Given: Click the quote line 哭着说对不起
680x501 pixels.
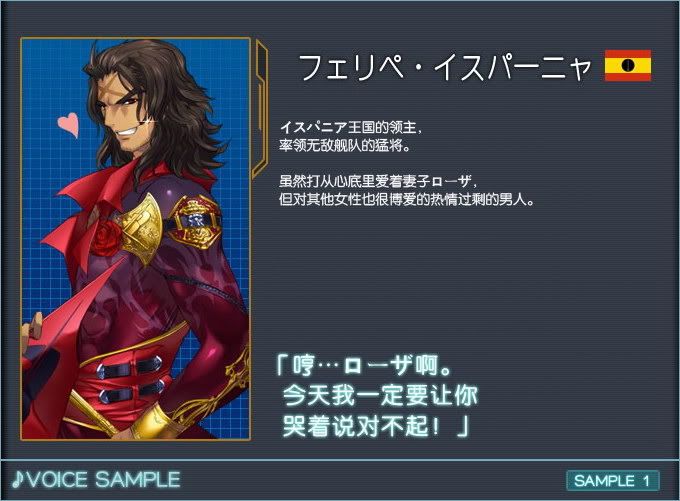Looking at the screenshot, I should [376, 426].
